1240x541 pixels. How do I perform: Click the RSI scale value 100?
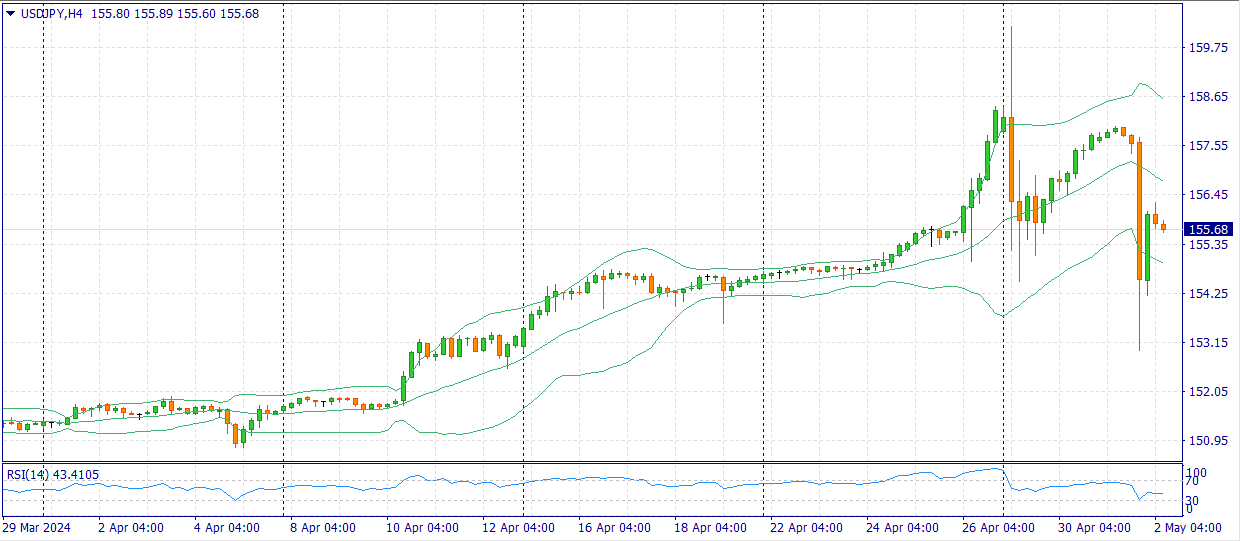pos(1197,472)
